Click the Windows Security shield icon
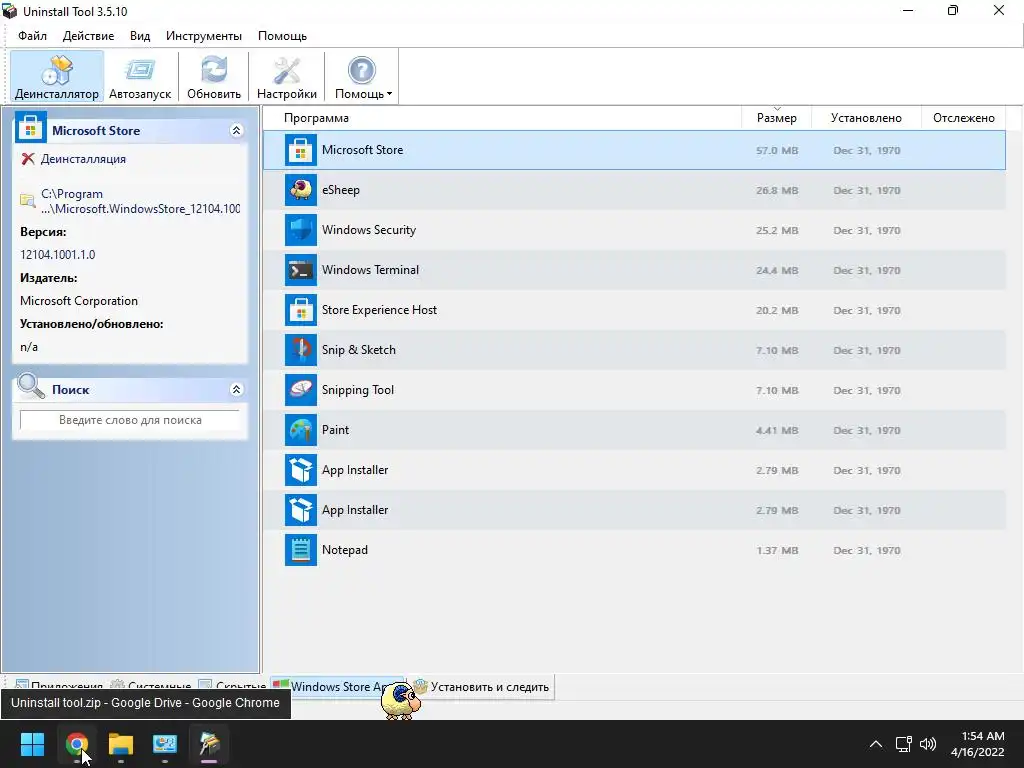 [301, 230]
